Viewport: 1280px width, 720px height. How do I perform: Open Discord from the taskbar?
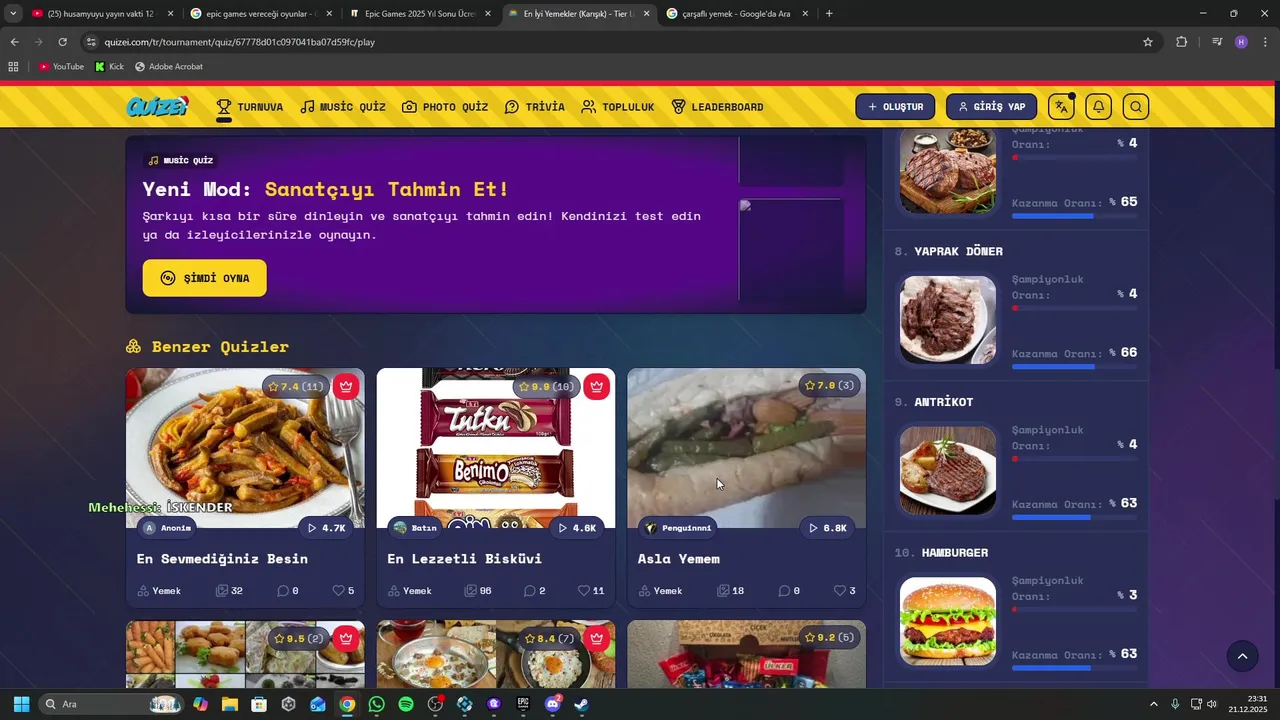coord(553,704)
